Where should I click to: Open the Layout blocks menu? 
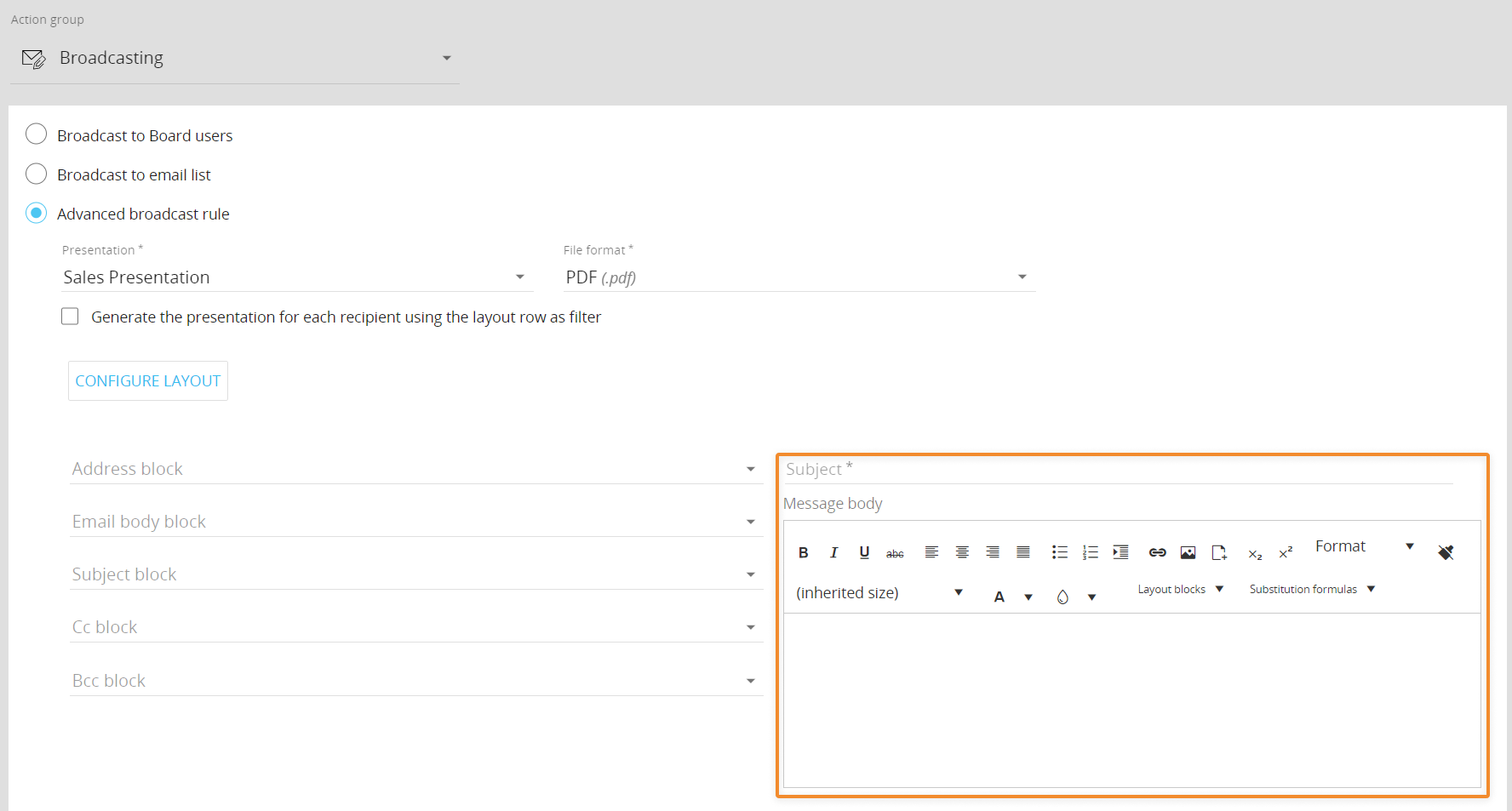[x=1180, y=589]
